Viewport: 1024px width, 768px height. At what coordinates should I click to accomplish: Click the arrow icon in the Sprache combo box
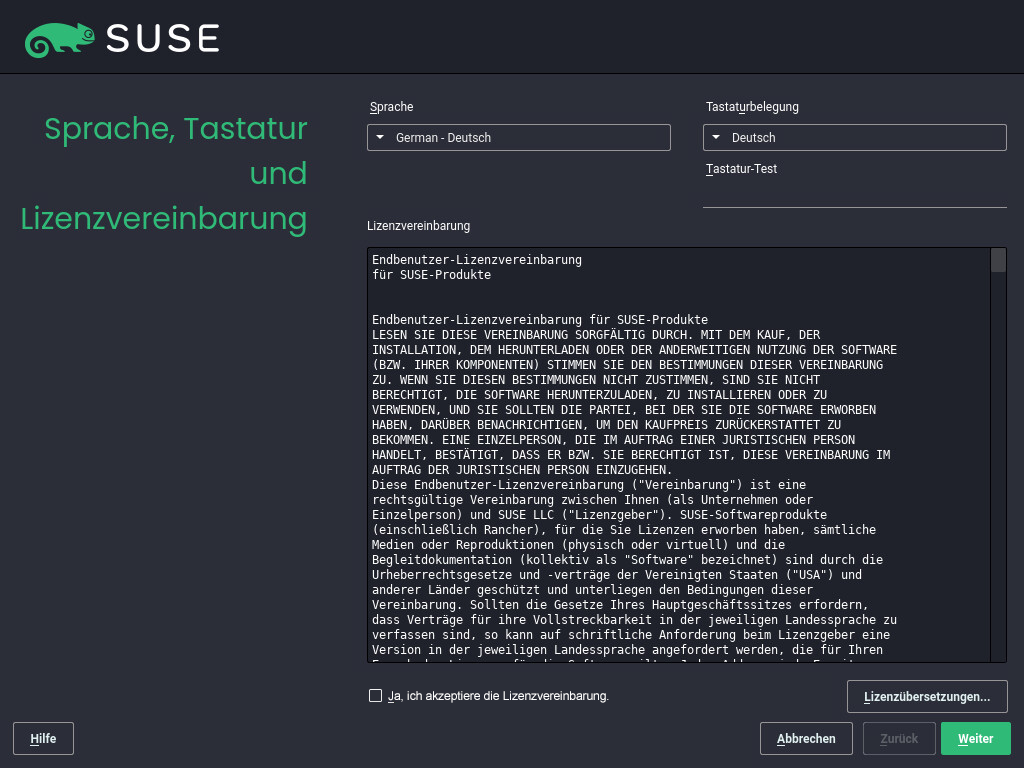pyautogui.click(x=381, y=138)
